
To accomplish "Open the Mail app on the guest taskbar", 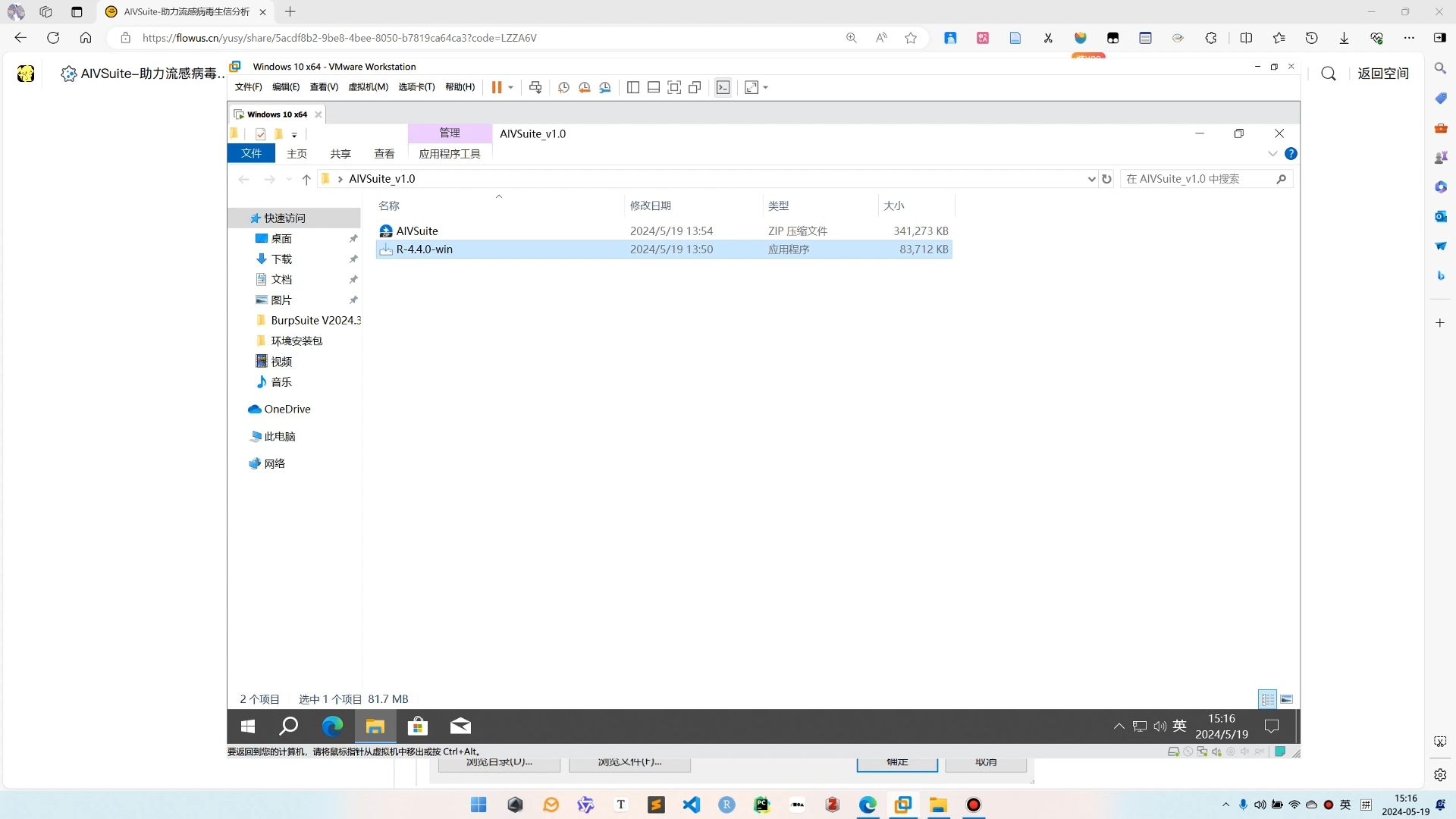I will coord(460,726).
